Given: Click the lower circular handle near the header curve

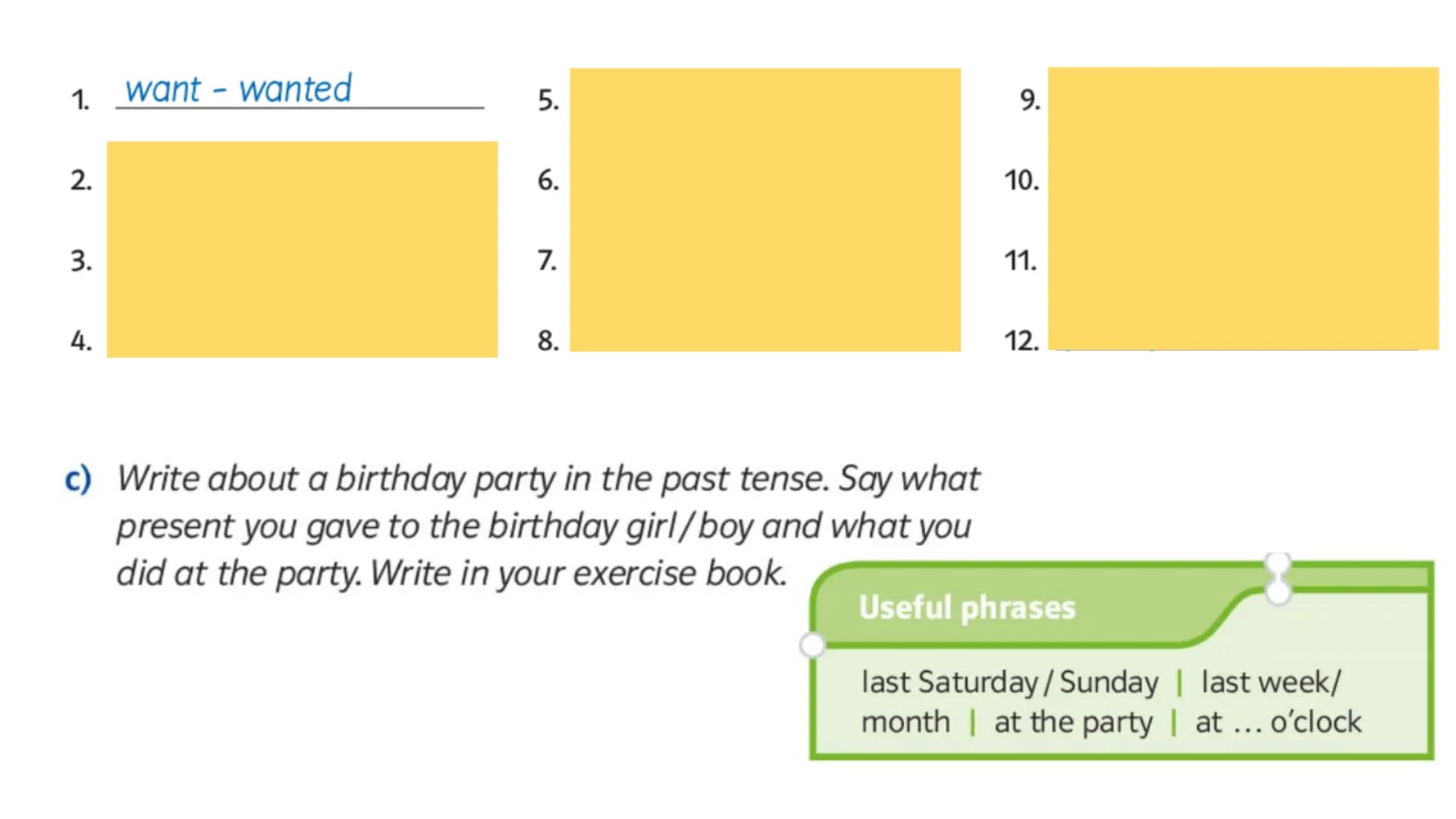Looking at the screenshot, I should coord(1279,592).
